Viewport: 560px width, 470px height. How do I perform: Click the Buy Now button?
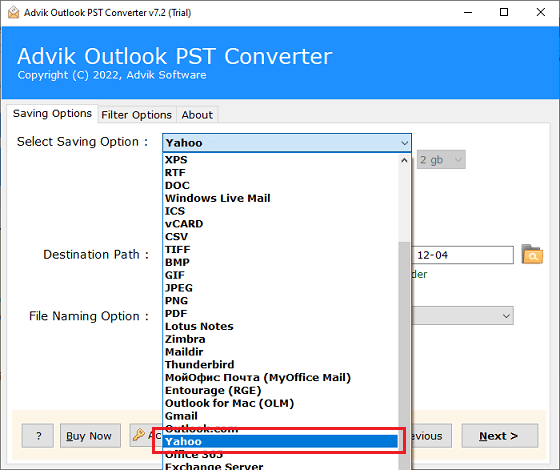point(90,436)
